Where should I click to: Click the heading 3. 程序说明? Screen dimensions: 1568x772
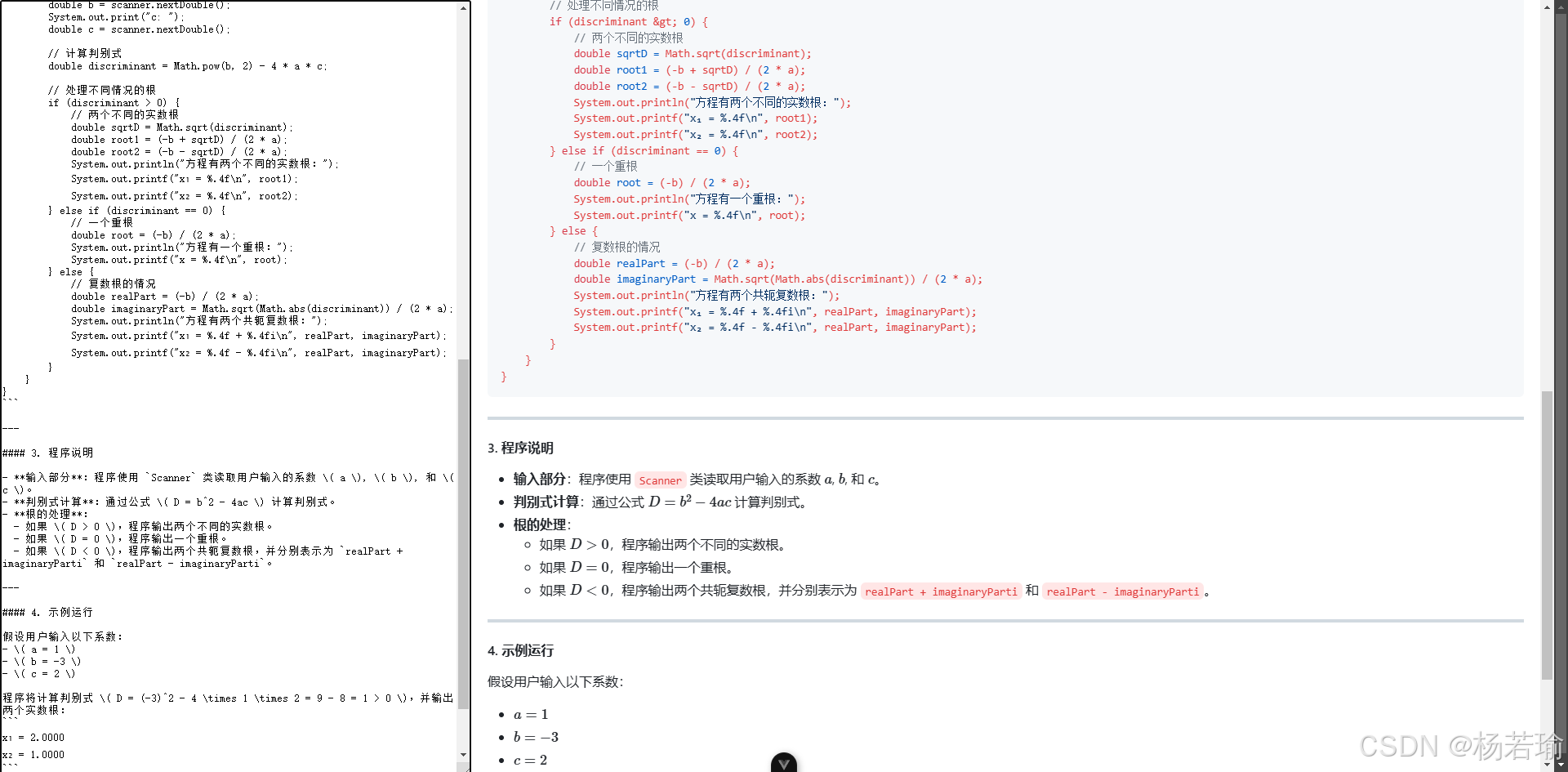pos(520,448)
